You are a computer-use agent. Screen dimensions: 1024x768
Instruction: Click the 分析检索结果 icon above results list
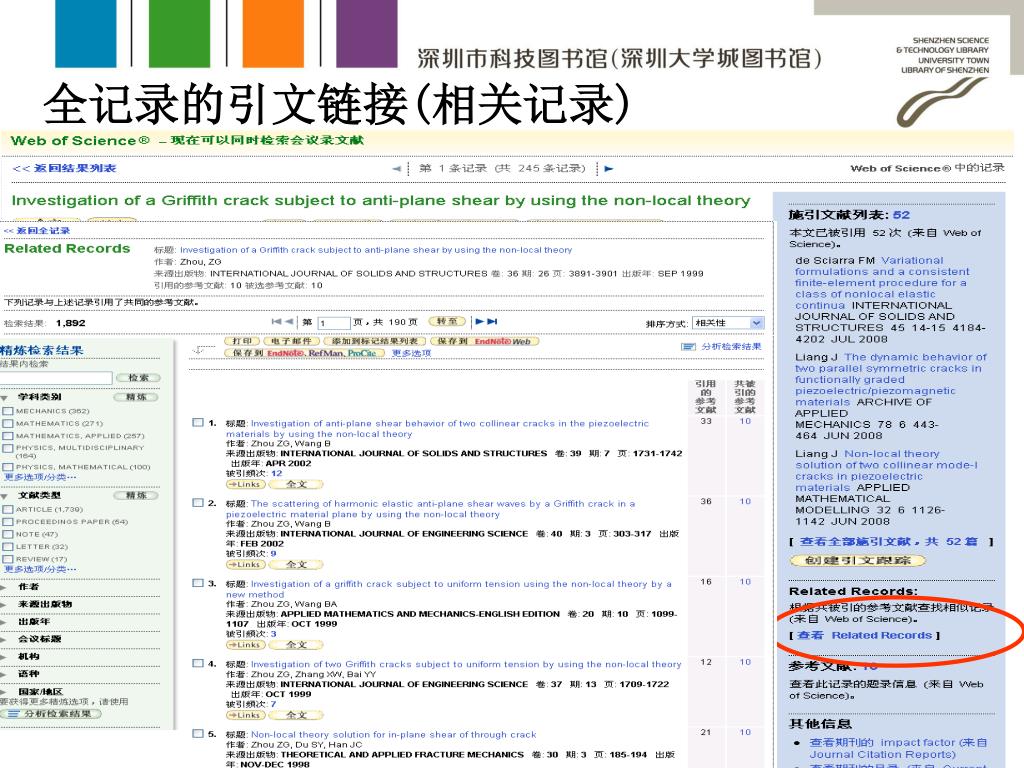[x=688, y=347]
